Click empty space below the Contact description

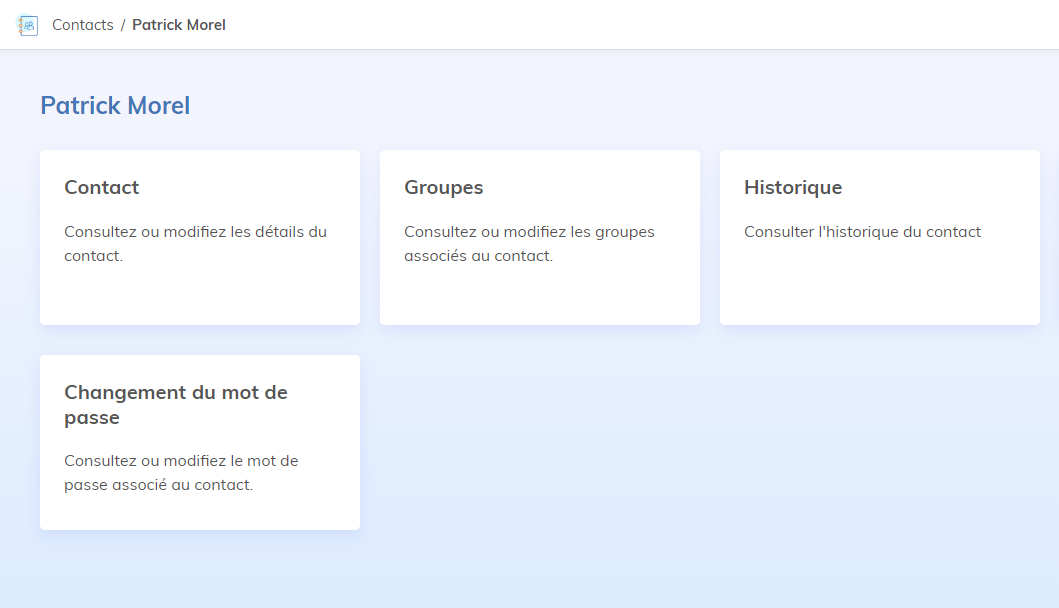pos(200,295)
